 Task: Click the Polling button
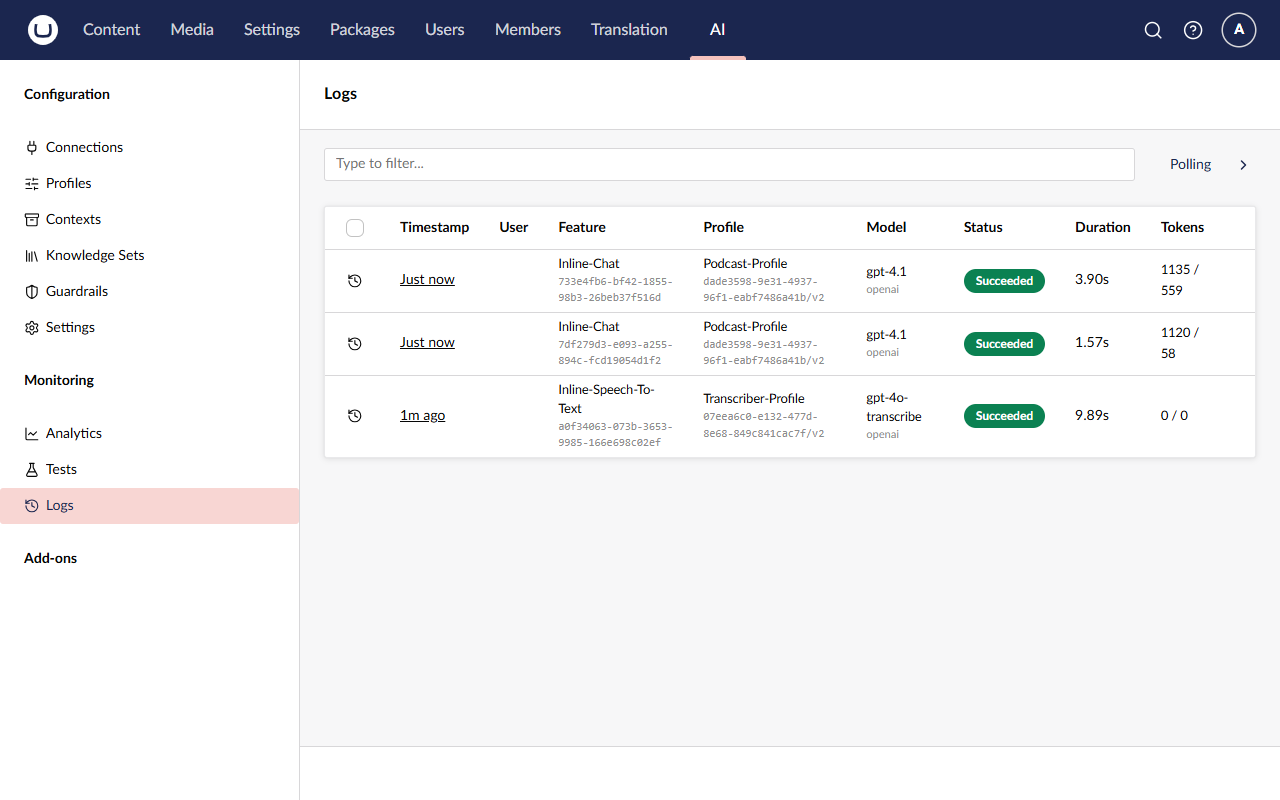pos(1190,165)
